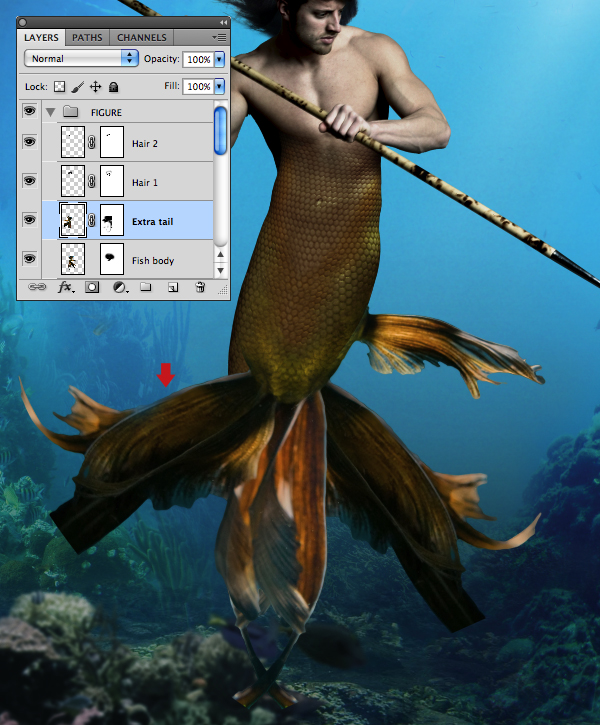Select the FIGURE group name
Image resolution: width=600 pixels, height=725 pixels.
point(106,113)
